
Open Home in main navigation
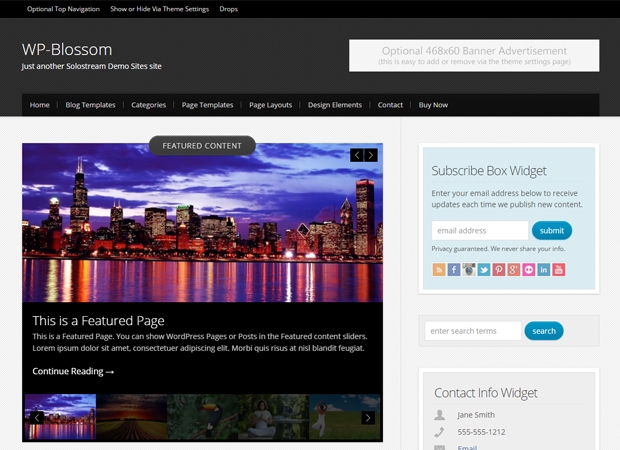tap(40, 105)
